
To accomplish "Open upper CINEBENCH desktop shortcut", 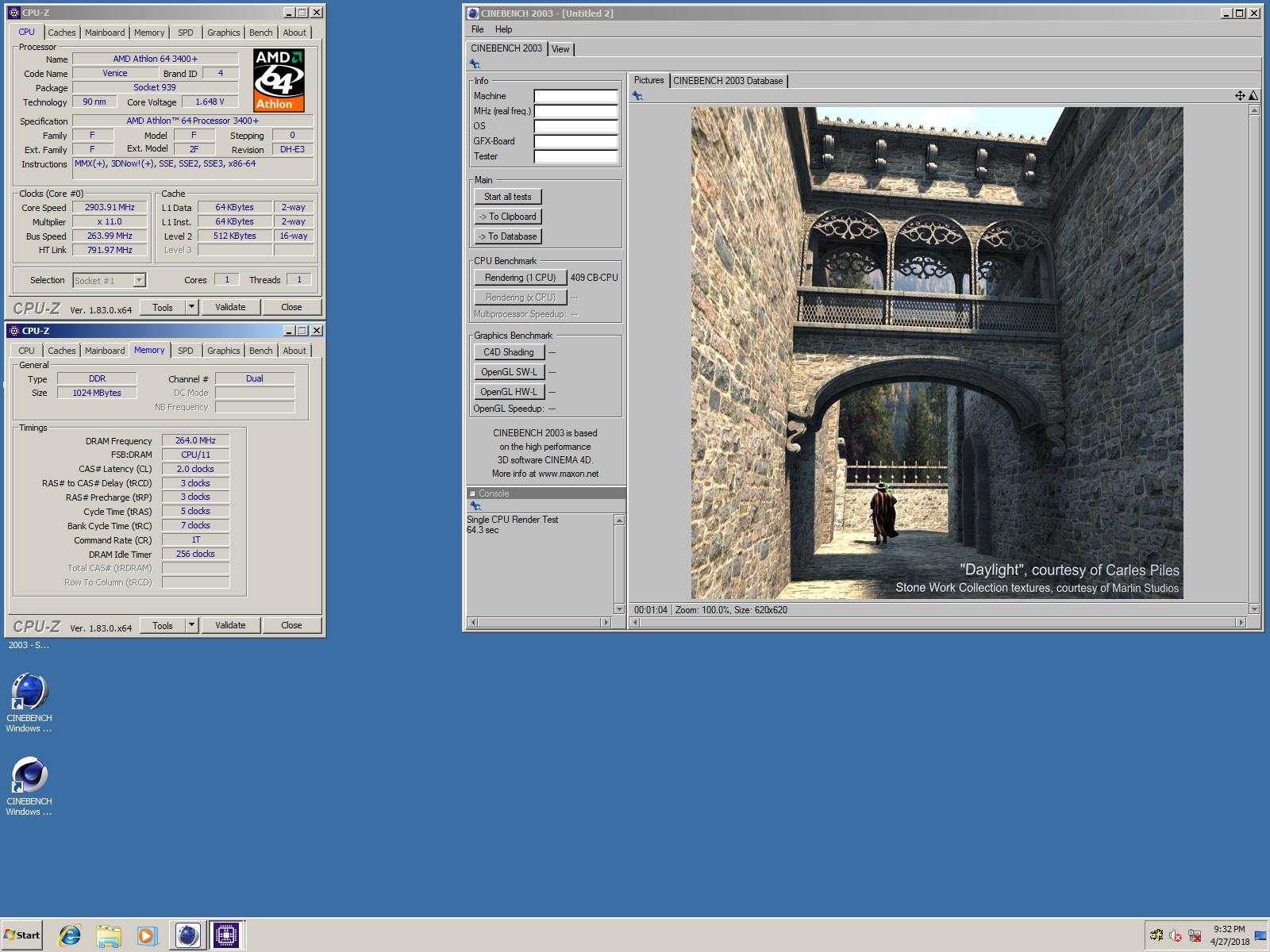I will pyautogui.click(x=29, y=703).
